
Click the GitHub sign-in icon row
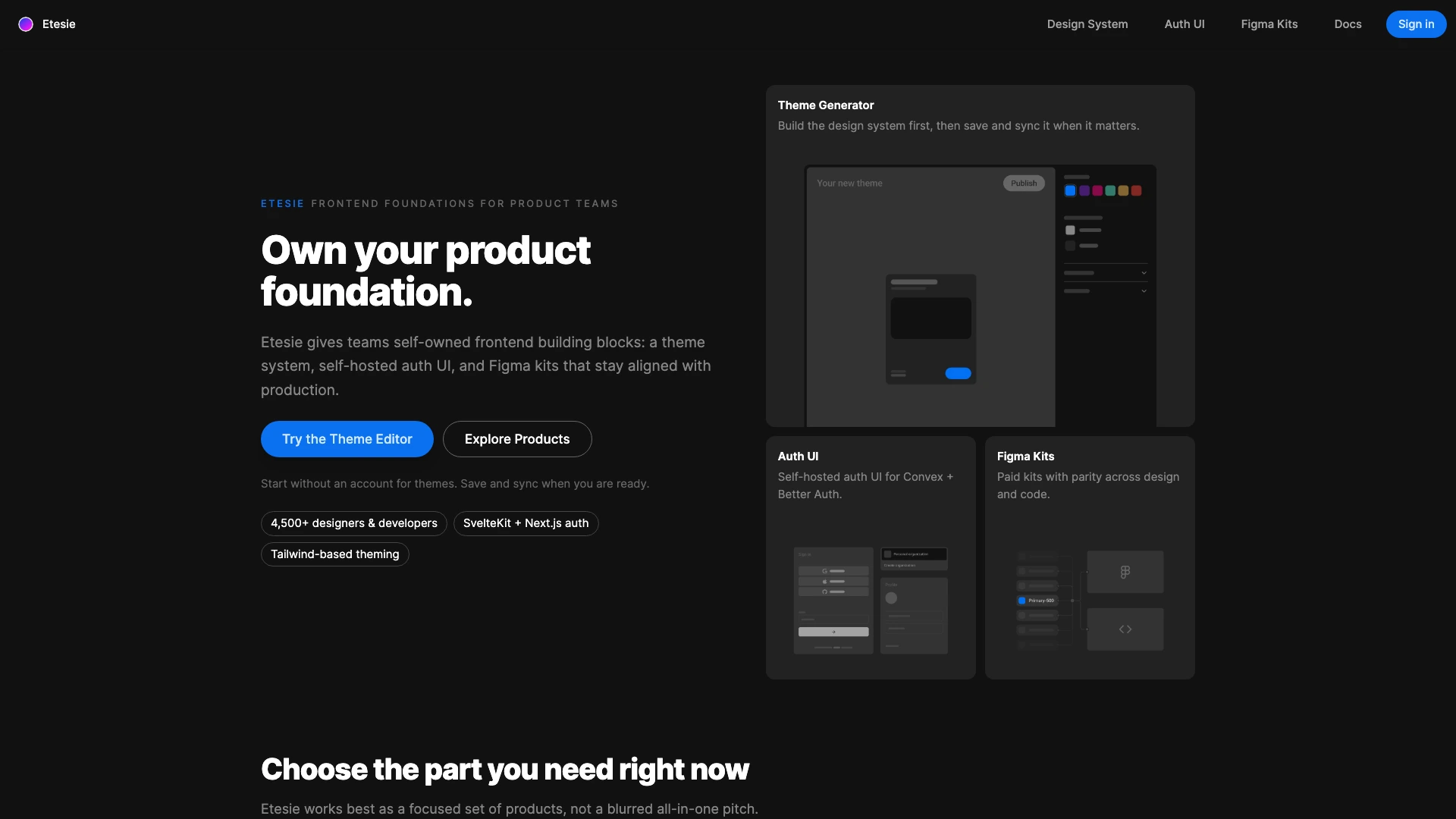tap(833, 591)
